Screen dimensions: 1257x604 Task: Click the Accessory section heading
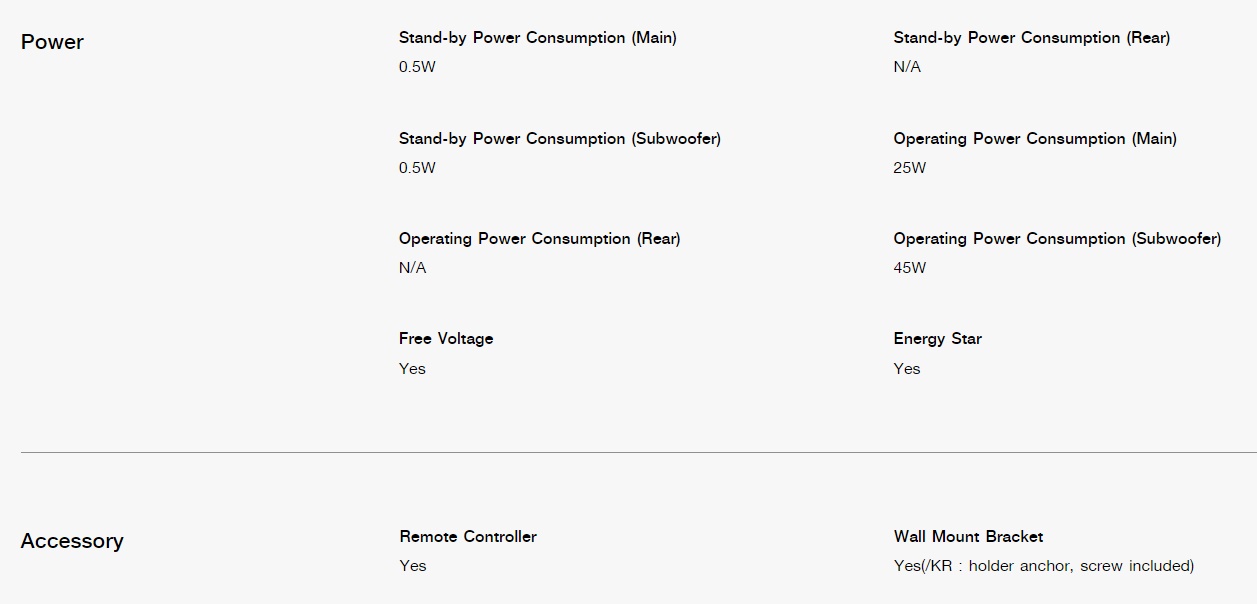point(72,541)
